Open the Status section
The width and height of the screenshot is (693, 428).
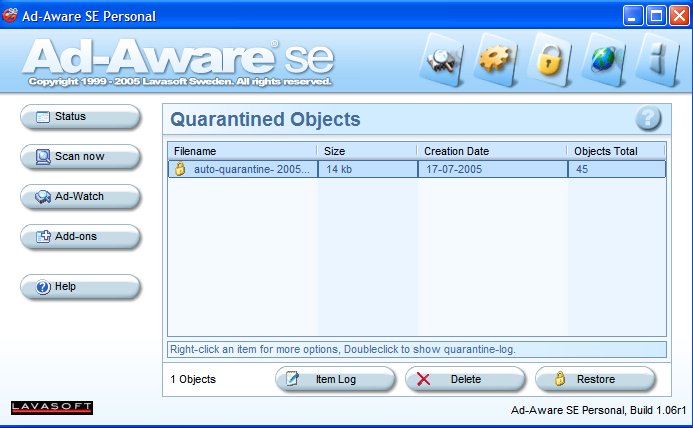tap(80, 117)
